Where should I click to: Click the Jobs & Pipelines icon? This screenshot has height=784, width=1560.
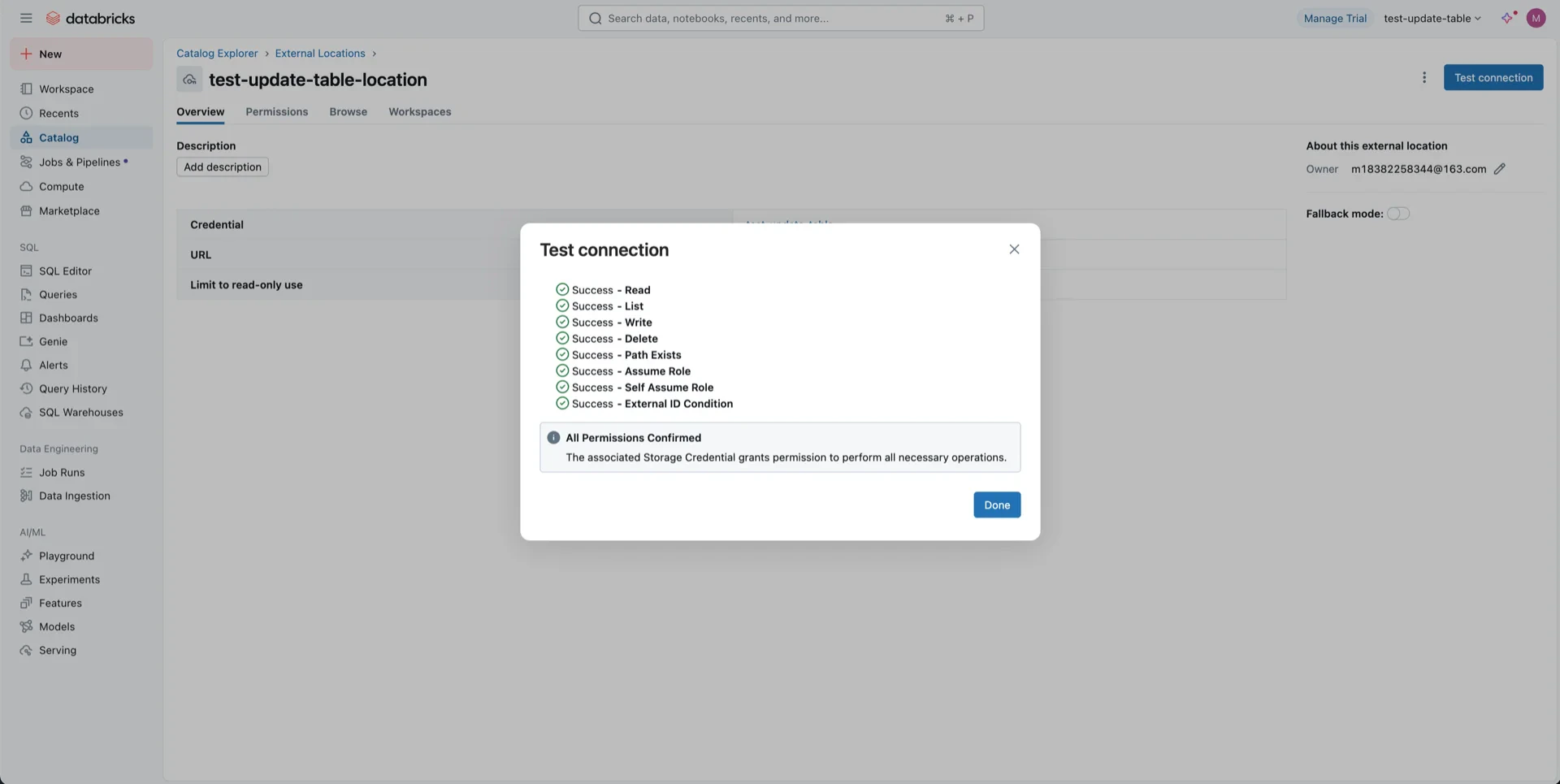(x=26, y=162)
